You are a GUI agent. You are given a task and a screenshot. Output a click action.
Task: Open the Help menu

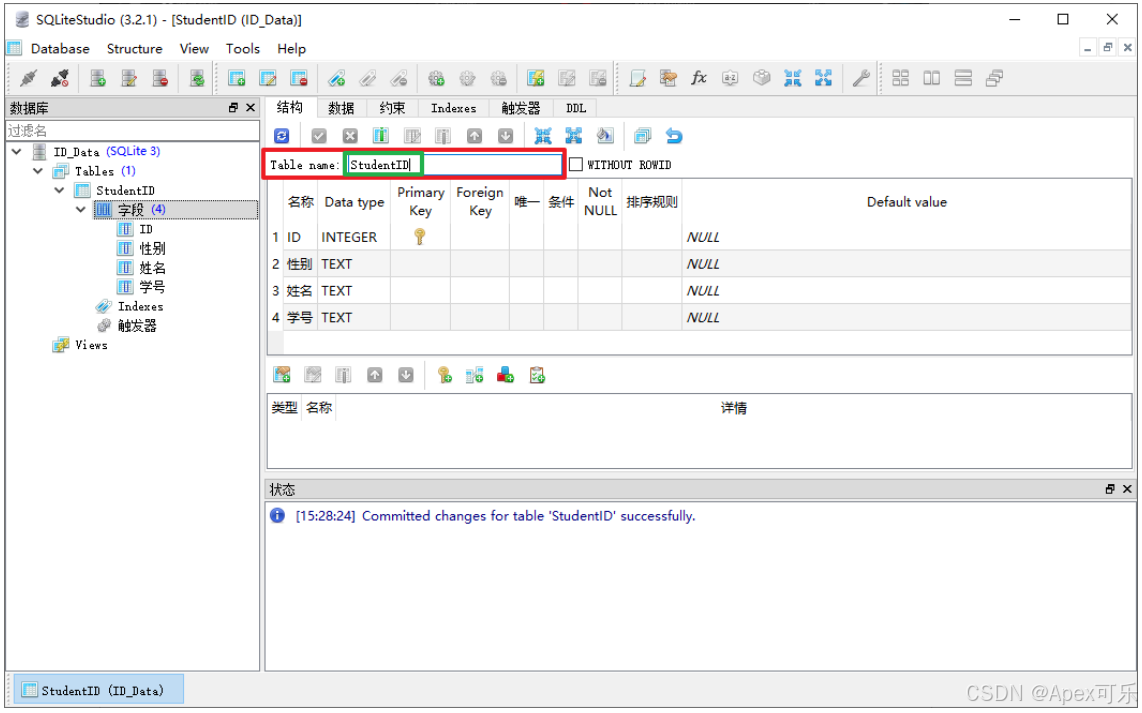pos(291,49)
